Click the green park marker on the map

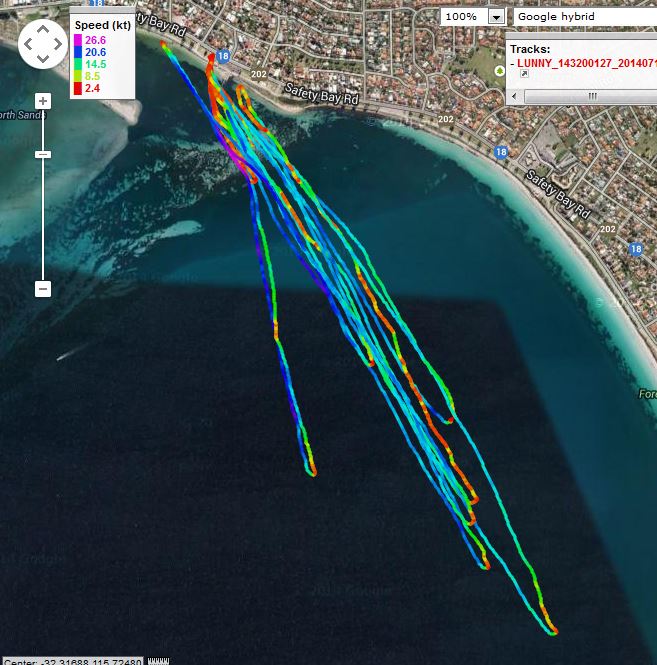tap(499, 71)
